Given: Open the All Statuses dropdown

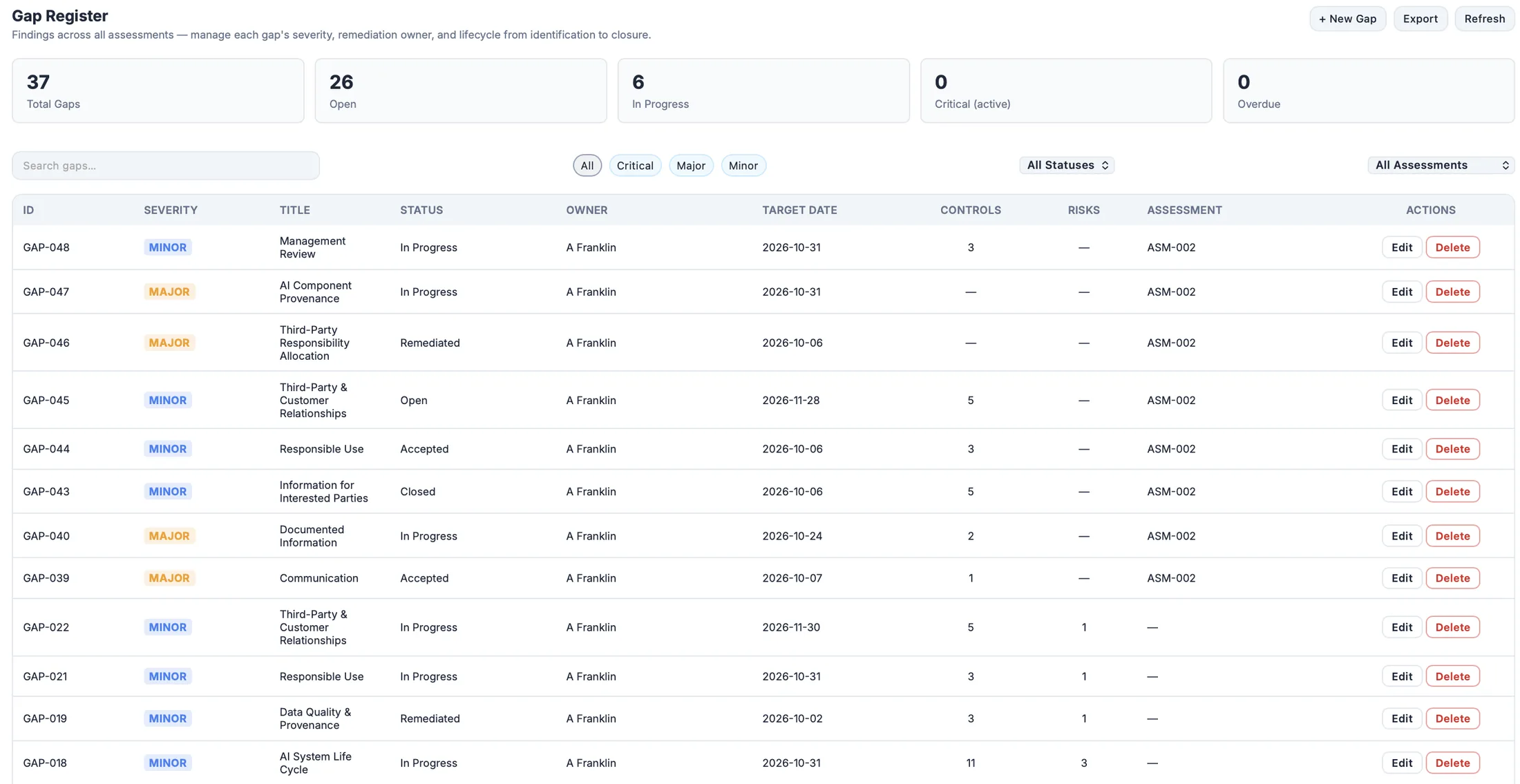Looking at the screenshot, I should point(1067,165).
